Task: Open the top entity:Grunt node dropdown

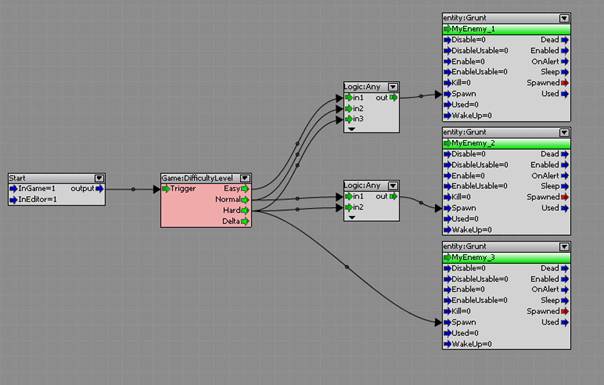Action: 564,18
